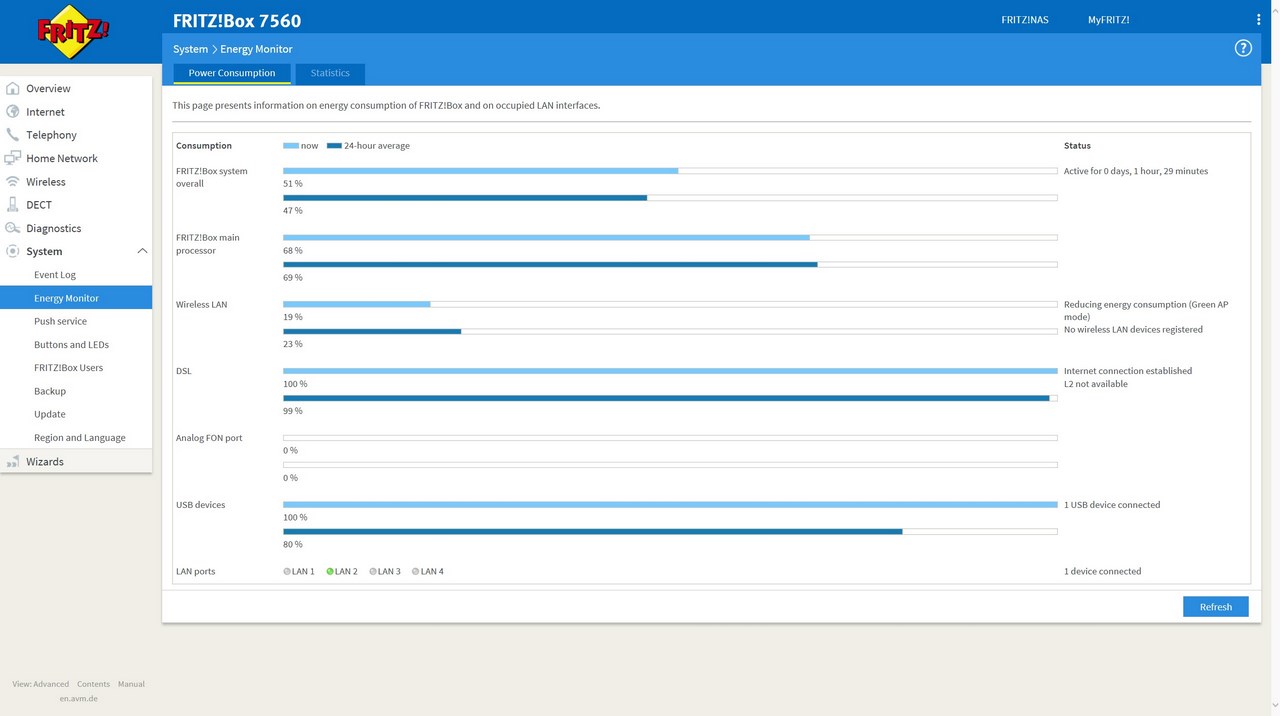
Task: Visit the en.avm.de link
Action: [78, 699]
